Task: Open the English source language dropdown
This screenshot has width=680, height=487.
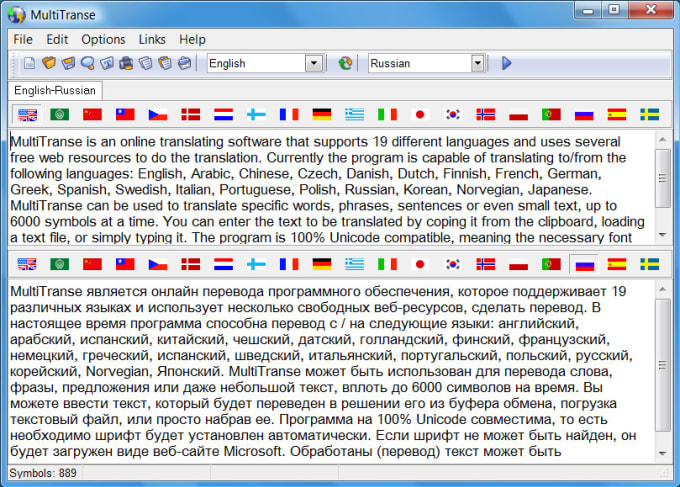Action: pos(314,63)
